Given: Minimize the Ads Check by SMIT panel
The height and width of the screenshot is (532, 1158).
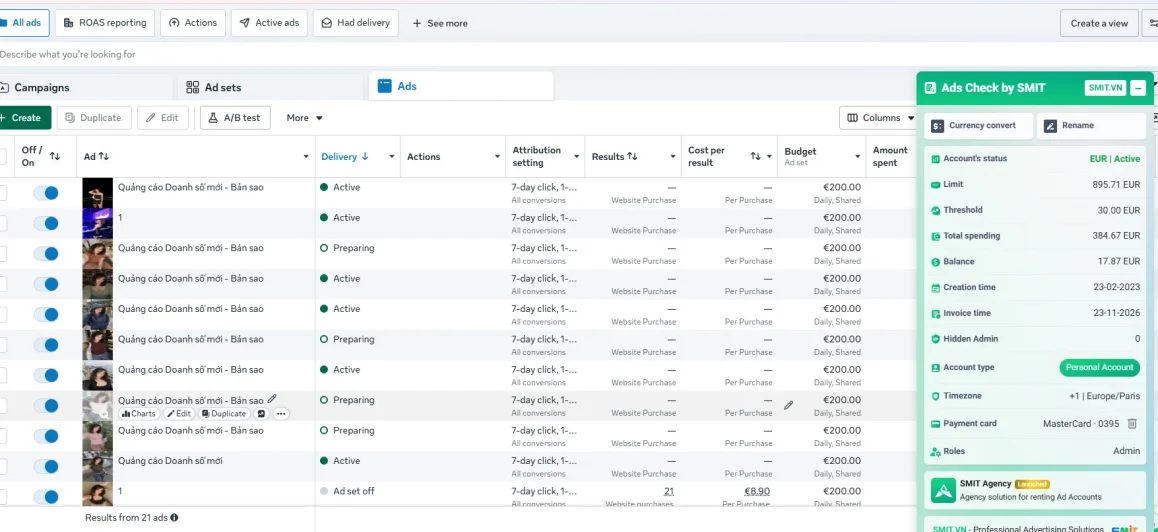Looking at the screenshot, I should (1138, 88).
